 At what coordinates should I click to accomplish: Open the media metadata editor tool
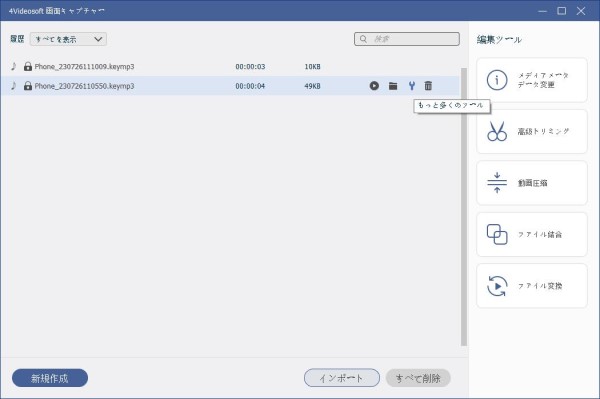(532, 80)
